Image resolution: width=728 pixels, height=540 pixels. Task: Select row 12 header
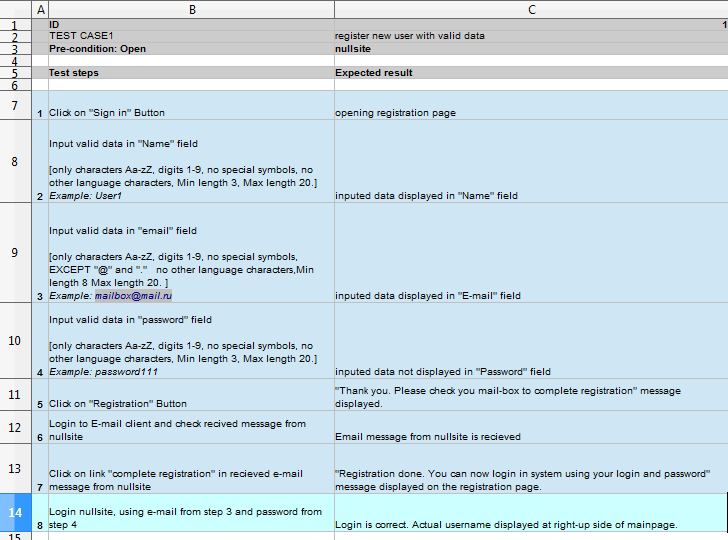pyautogui.click(x=15, y=427)
